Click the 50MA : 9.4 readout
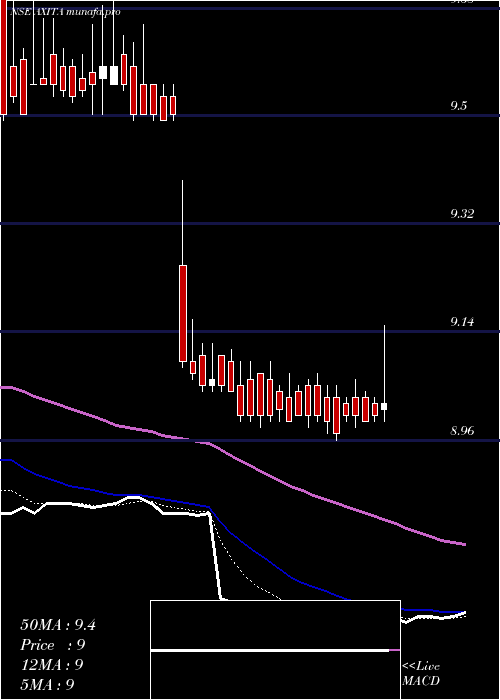 tap(58, 625)
